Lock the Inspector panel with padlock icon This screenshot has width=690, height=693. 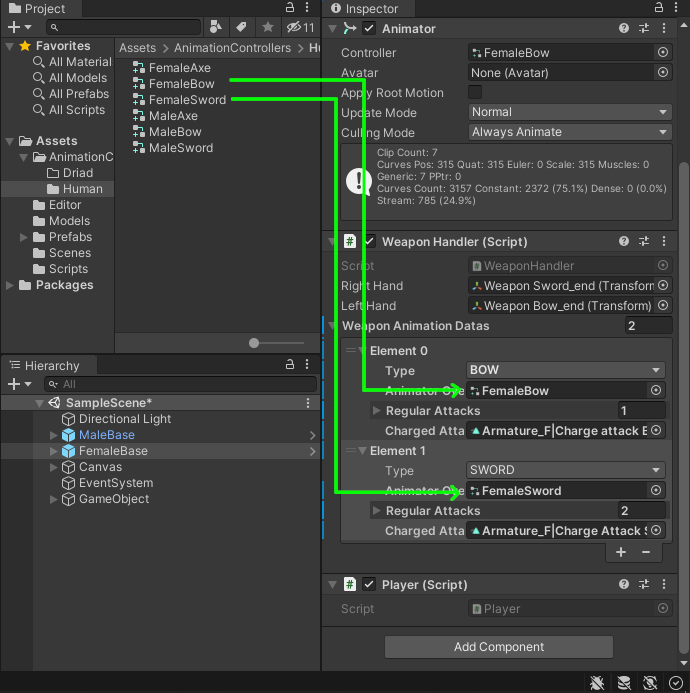(x=646, y=8)
